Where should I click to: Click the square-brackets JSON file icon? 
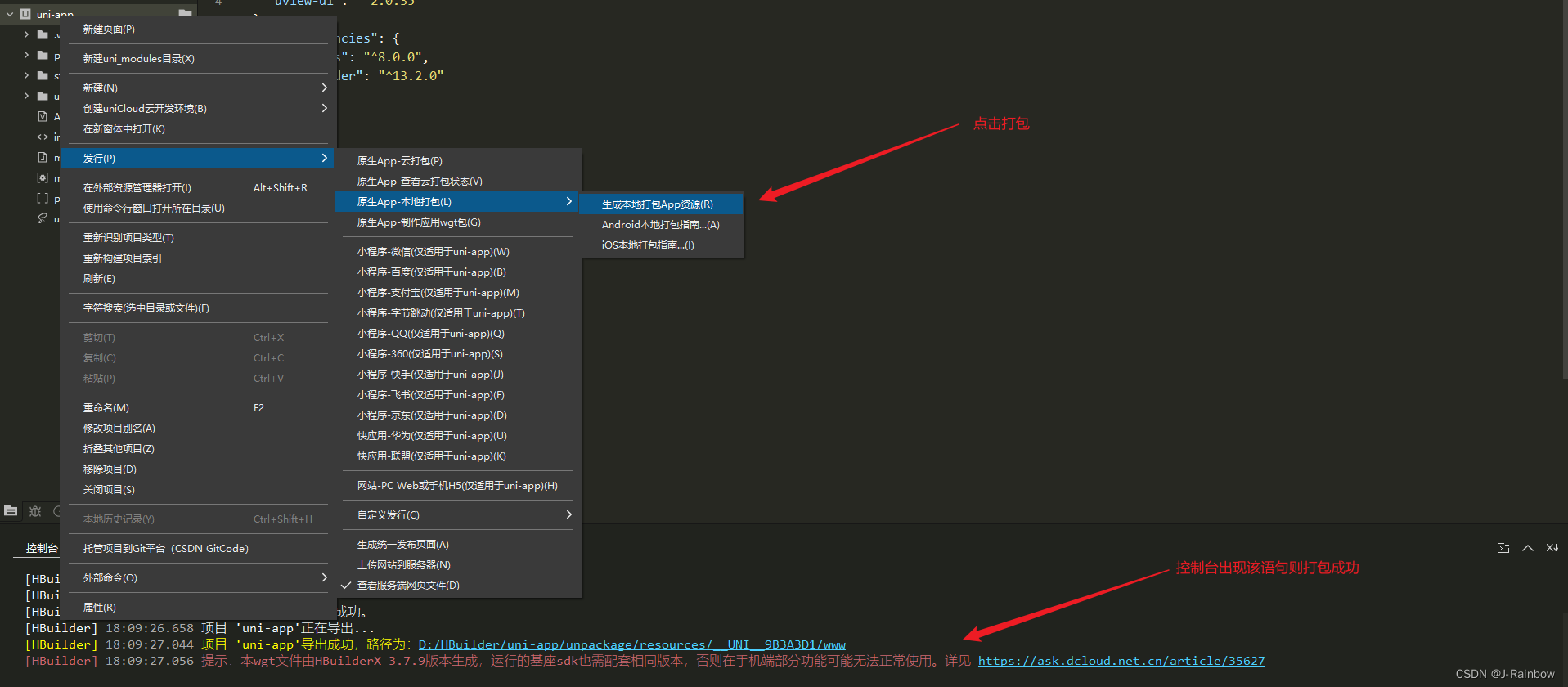pyautogui.click(x=43, y=198)
